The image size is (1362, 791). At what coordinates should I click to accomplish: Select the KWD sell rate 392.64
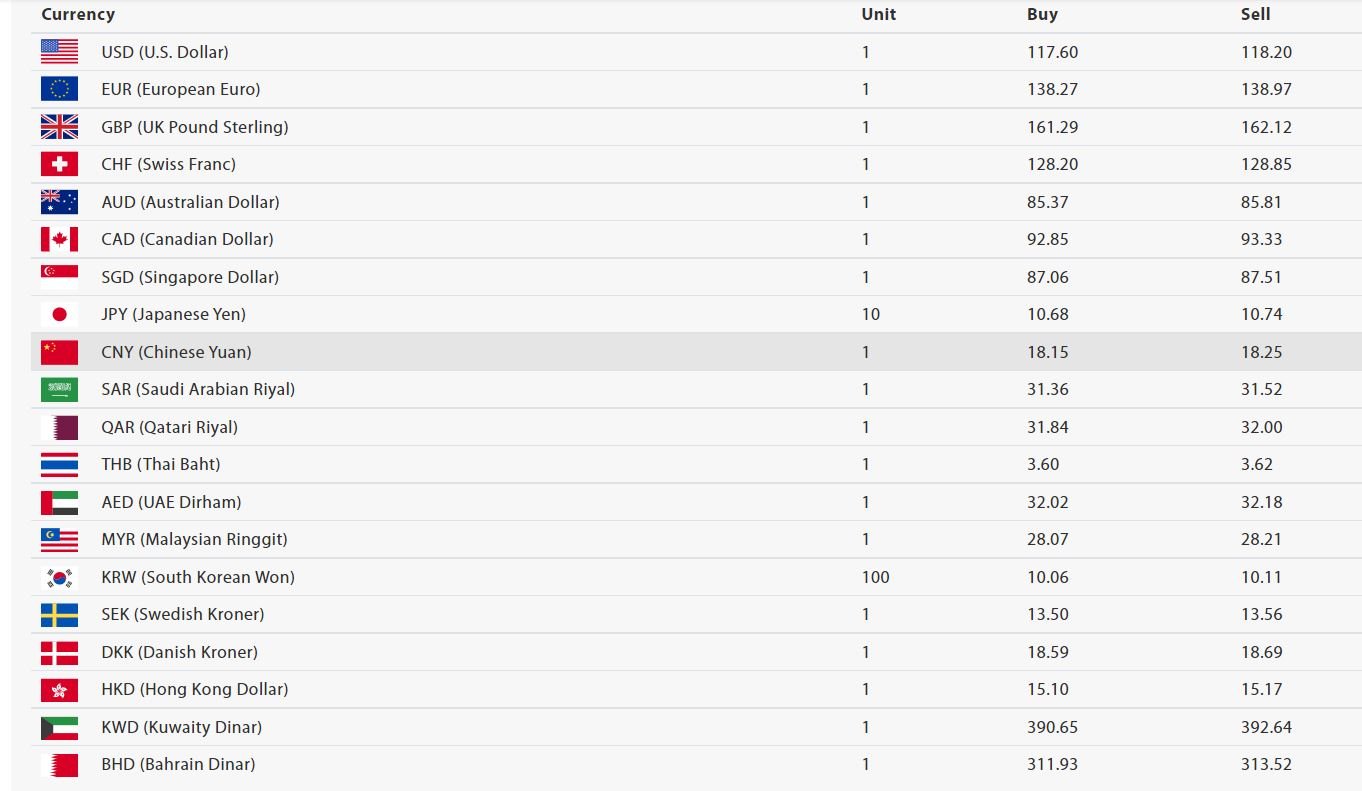click(x=1266, y=727)
